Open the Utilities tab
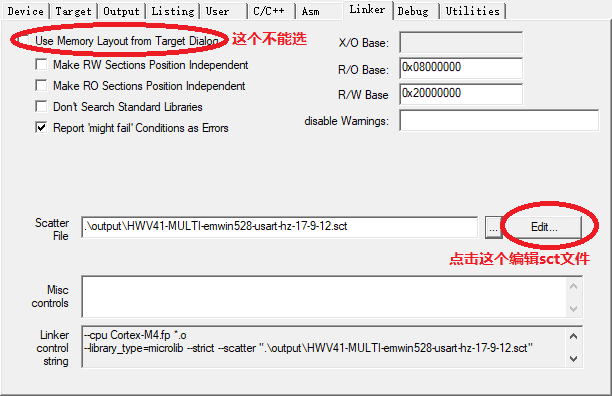 click(472, 11)
